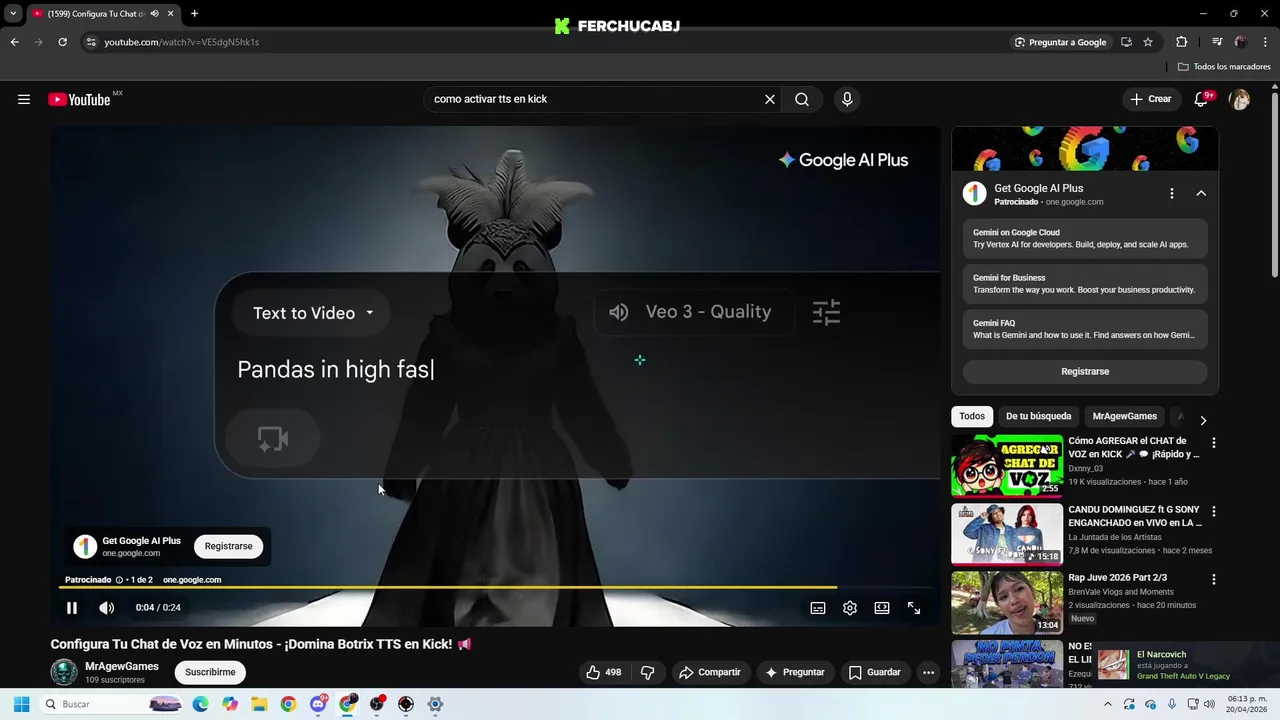The image size is (1280, 720).
Task: Open the Chrome three-dot menu
Action: coord(1266,42)
